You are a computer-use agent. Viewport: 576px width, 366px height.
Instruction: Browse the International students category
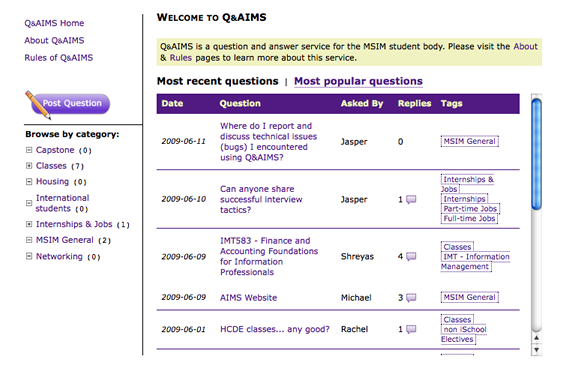(x=62, y=203)
